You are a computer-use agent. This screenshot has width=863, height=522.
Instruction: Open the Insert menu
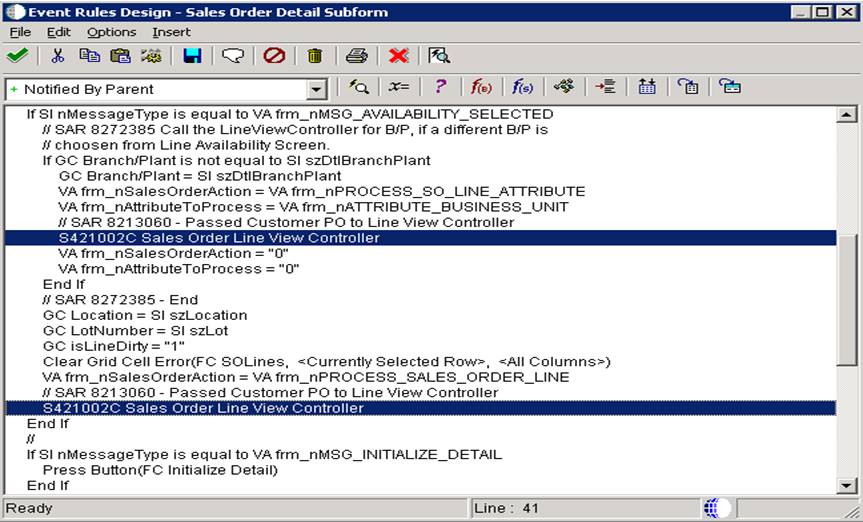[171, 32]
